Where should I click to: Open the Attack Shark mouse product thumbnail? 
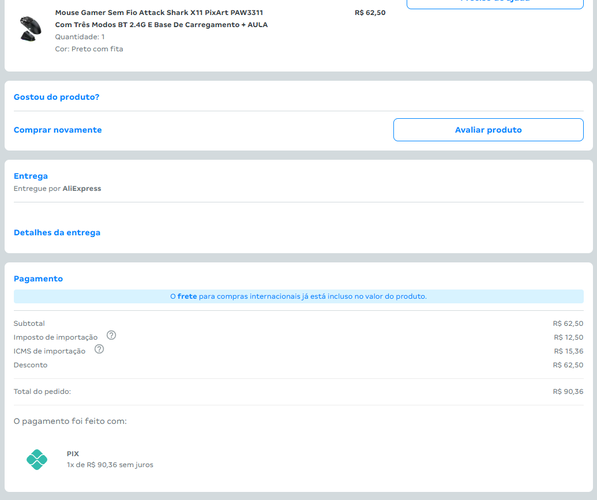(x=31, y=29)
